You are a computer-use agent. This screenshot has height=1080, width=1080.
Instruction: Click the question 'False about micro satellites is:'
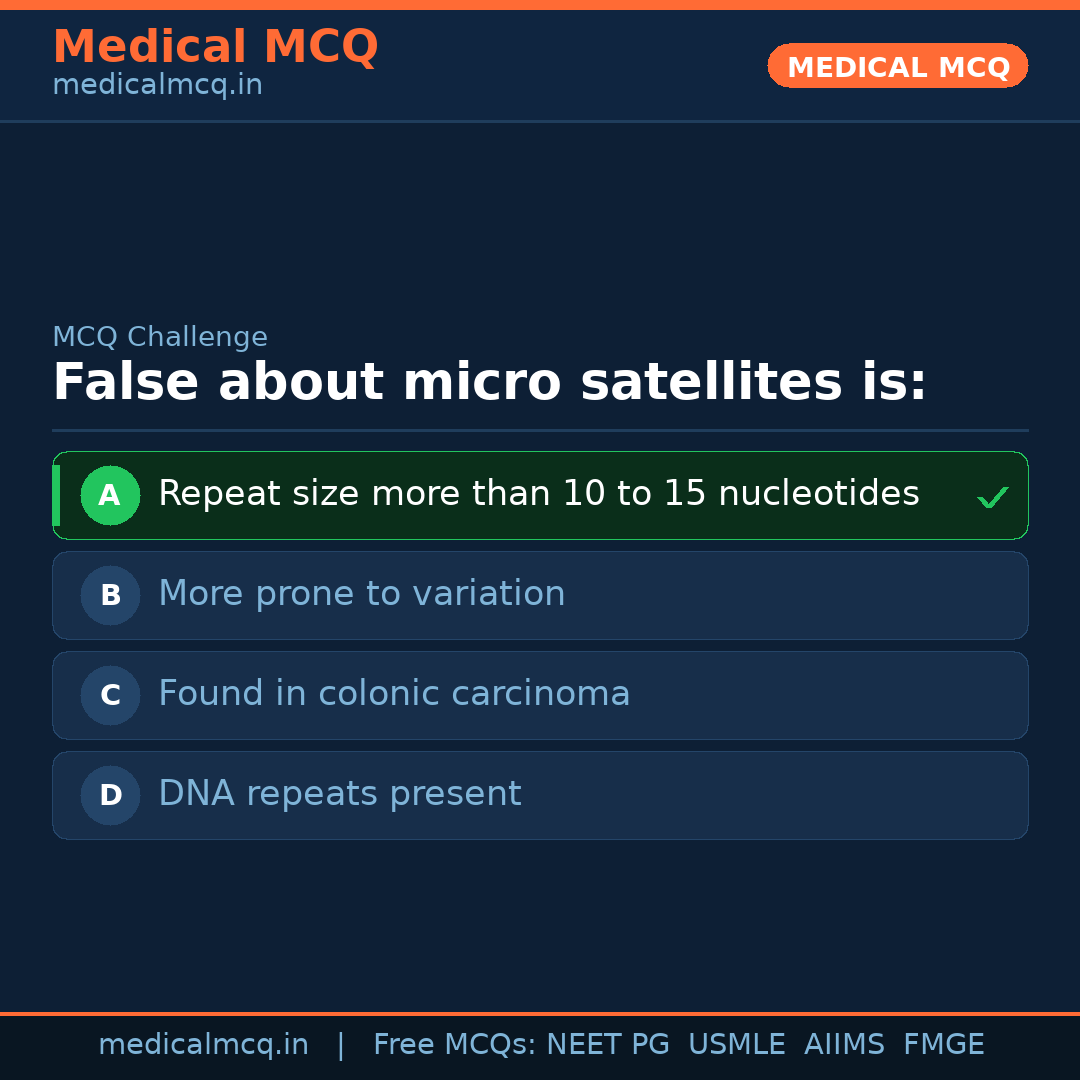pyautogui.click(x=489, y=383)
